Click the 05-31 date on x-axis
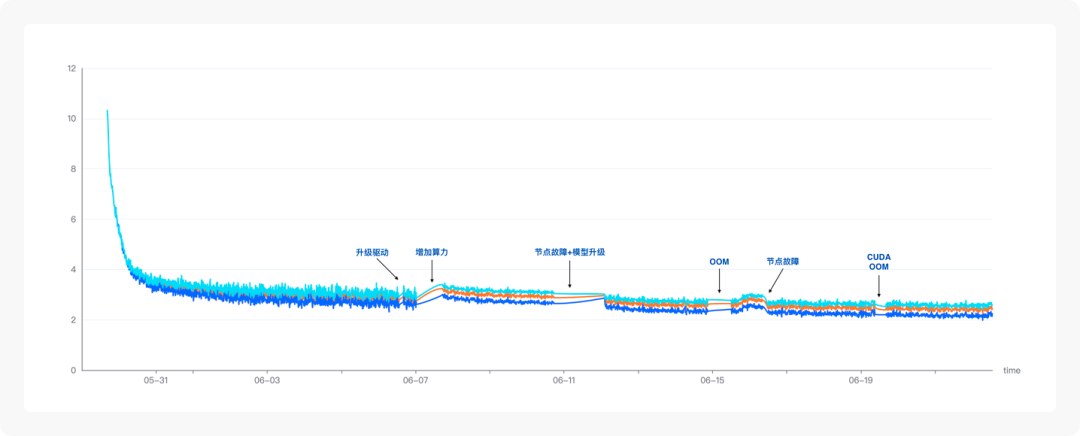The image size is (1080, 436). point(156,380)
